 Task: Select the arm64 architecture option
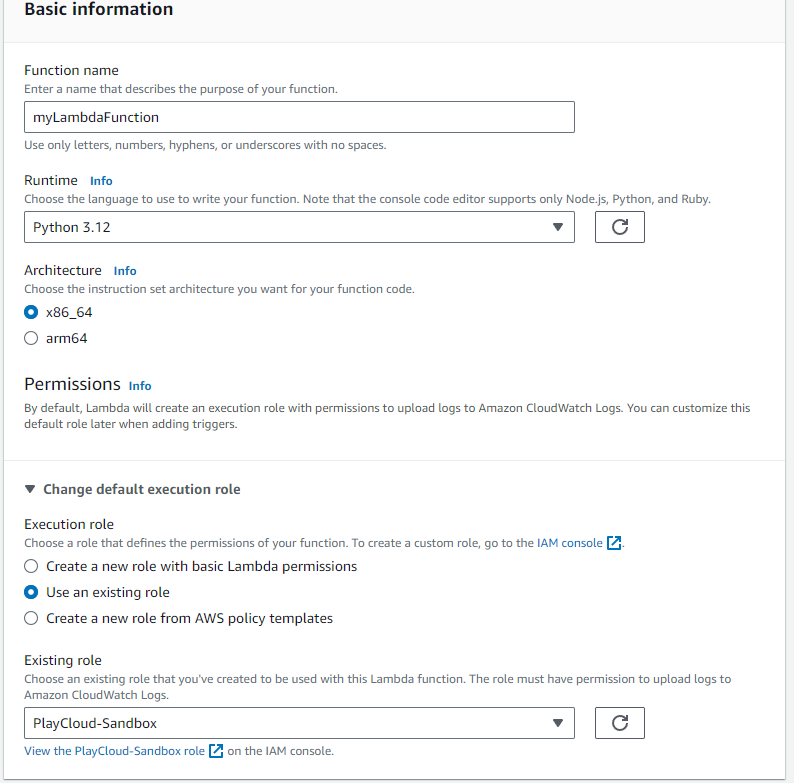tap(32, 338)
